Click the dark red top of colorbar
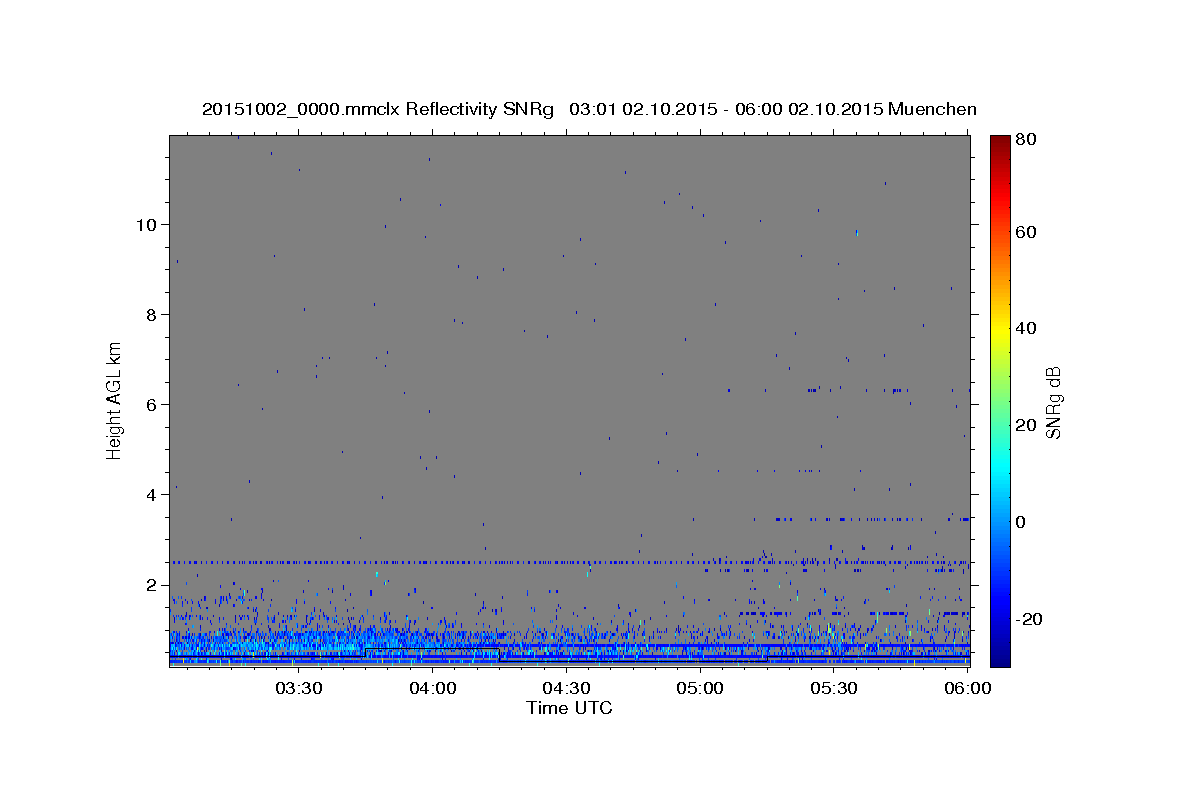 click(x=999, y=145)
